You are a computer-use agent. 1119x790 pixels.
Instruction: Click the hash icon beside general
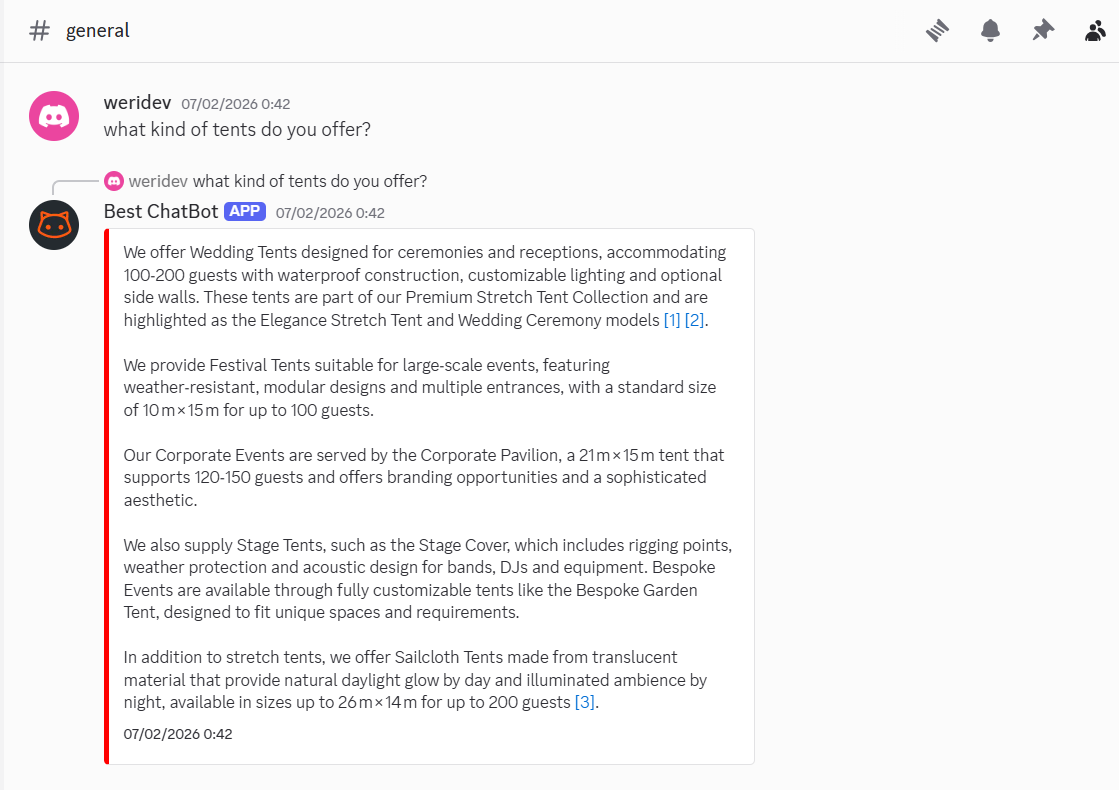38,30
